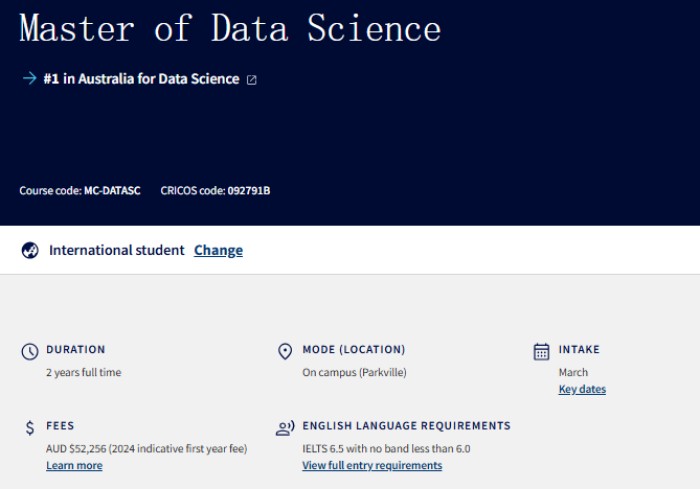Click the IELTS 6.5 requirement text
This screenshot has height=489, width=700.
pyautogui.click(x=386, y=448)
